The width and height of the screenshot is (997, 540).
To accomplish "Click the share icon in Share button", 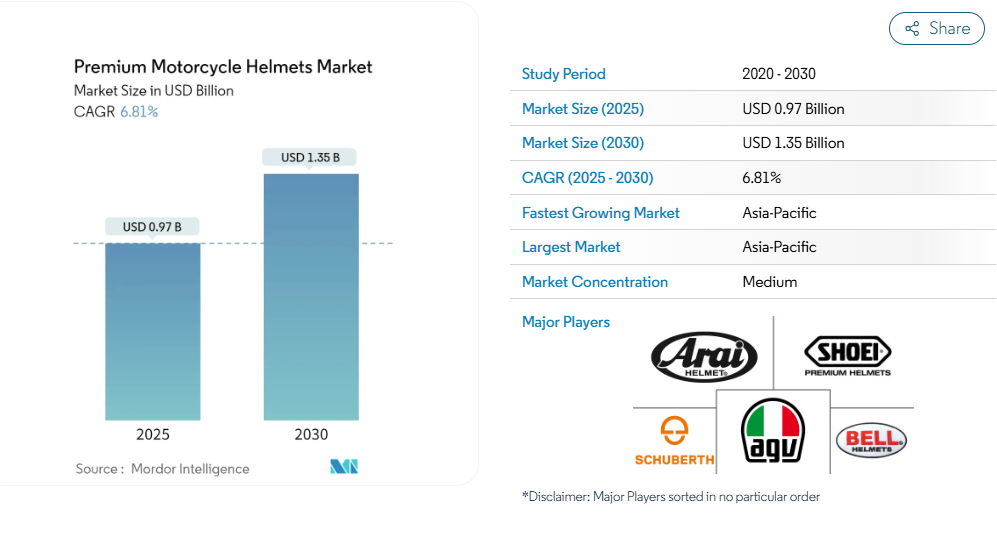I will [912, 29].
